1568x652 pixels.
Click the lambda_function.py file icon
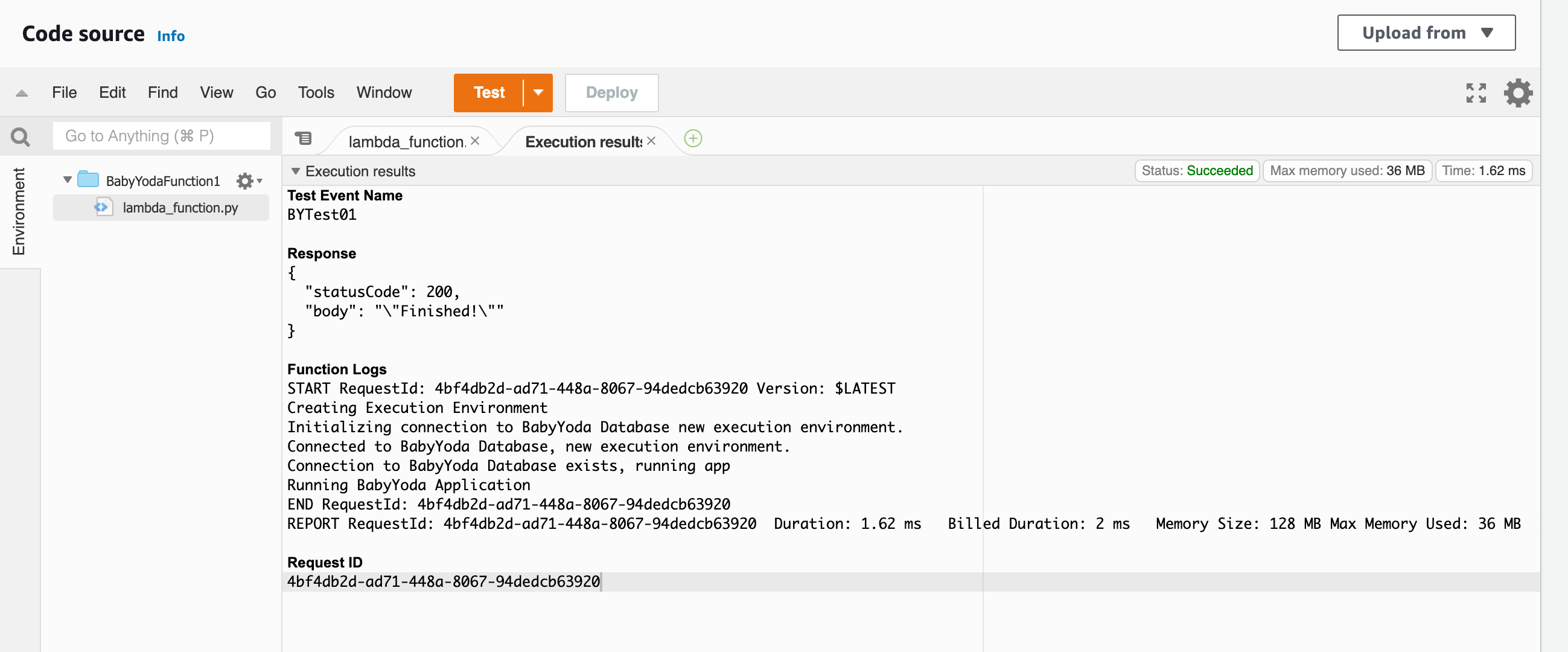pyautogui.click(x=103, y=207)
